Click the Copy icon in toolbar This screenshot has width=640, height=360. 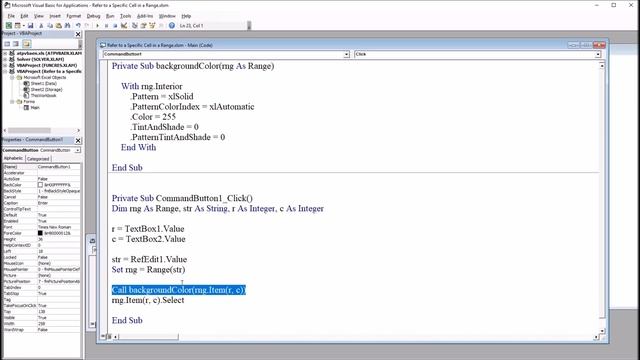coord(50,25)
